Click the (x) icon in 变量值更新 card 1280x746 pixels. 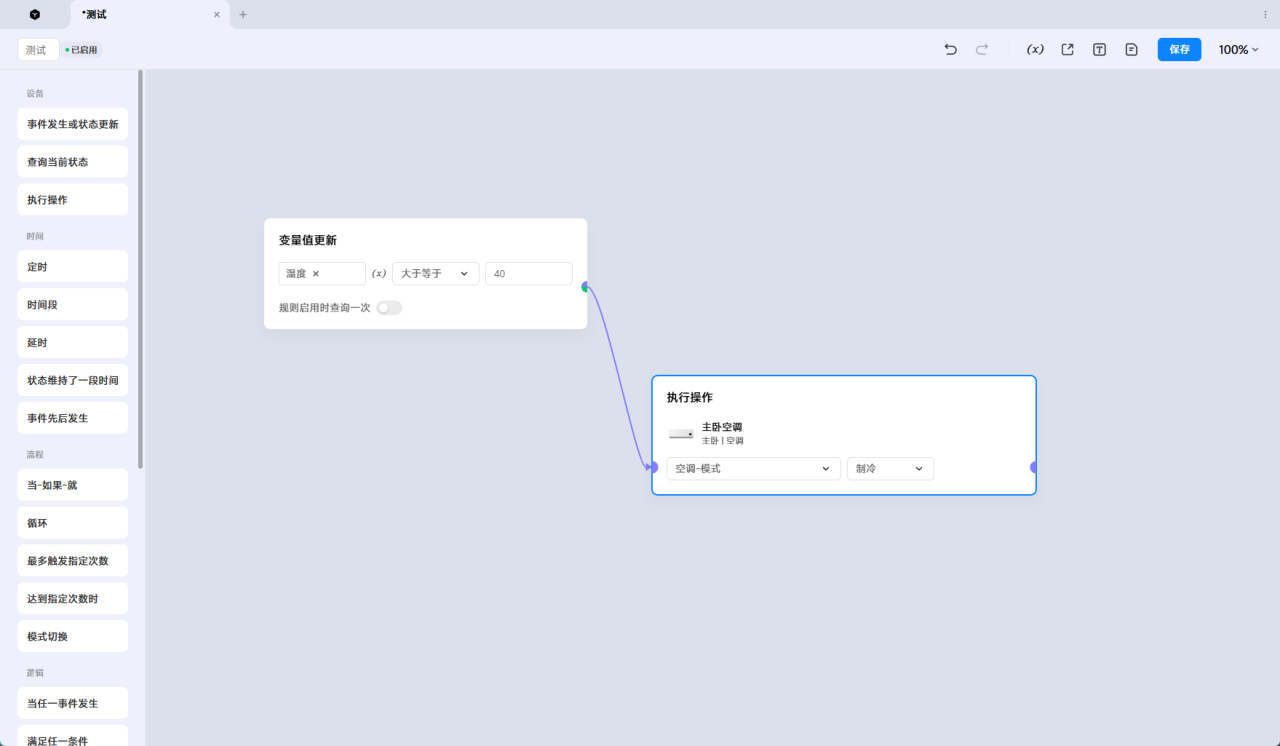click(379, 274)
